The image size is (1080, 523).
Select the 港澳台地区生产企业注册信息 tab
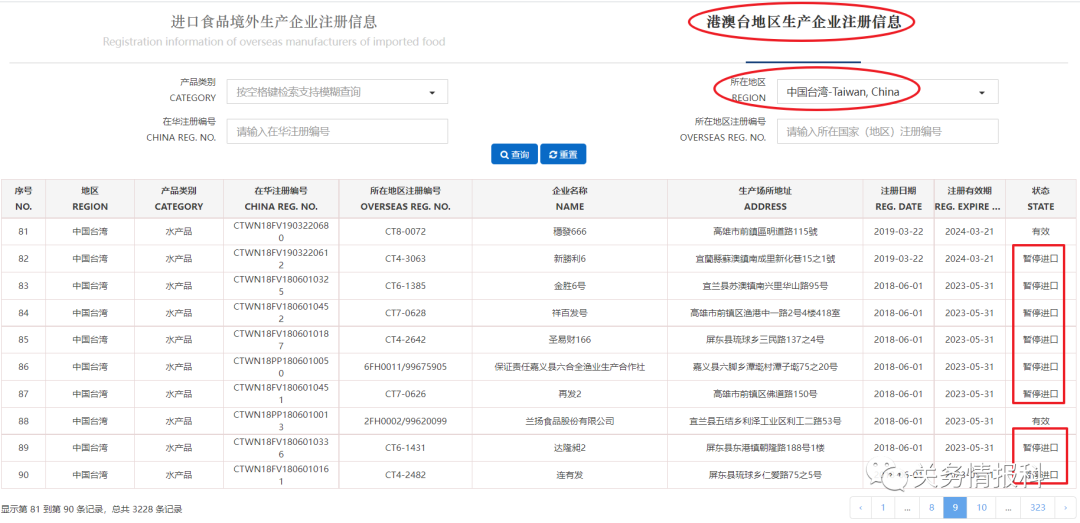pos(802,22)
